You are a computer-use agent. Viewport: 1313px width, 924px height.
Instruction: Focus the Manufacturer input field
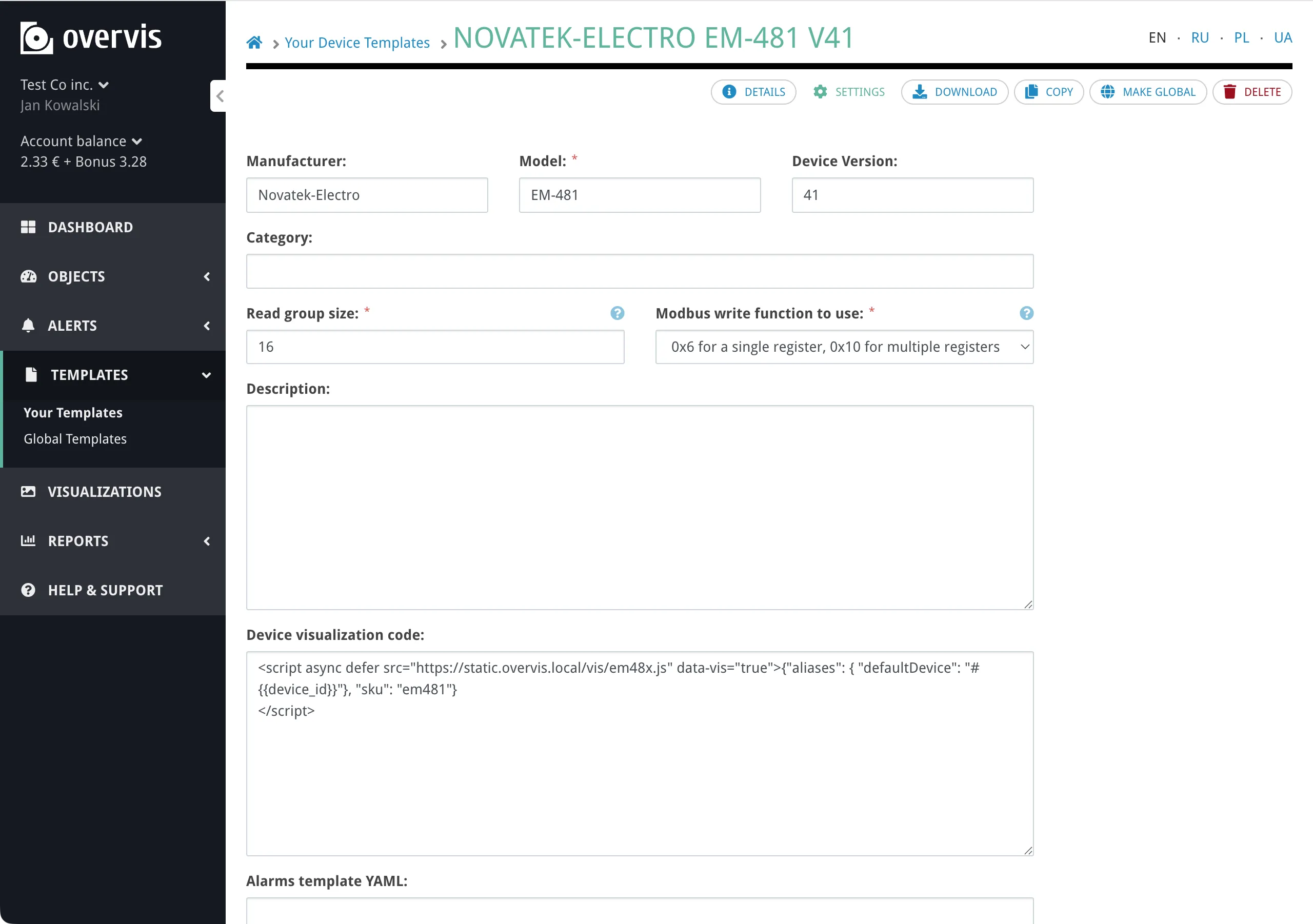(x=367, y=195)
